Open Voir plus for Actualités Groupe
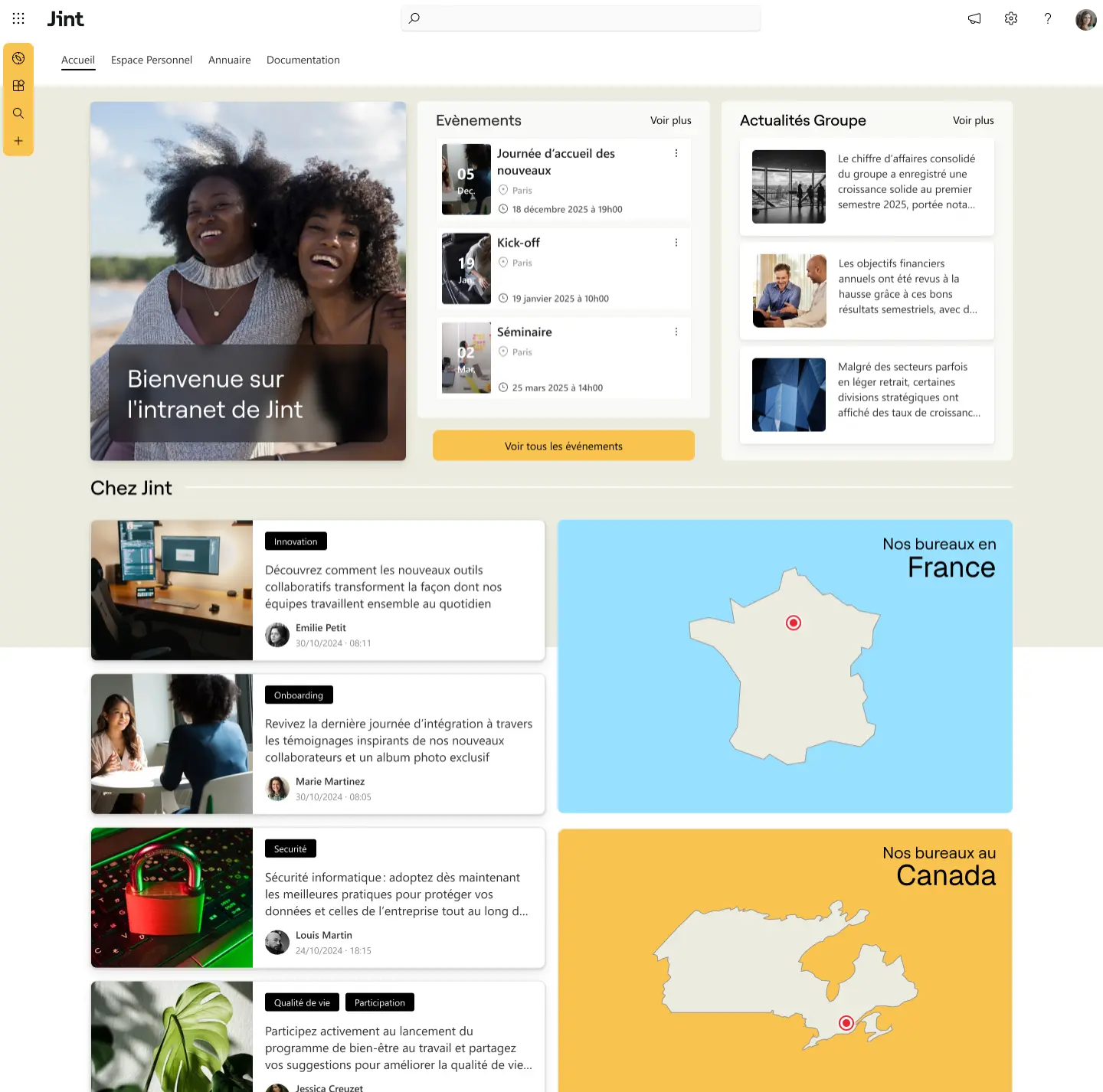Image resolution: width=1103 pixels, height=1092 pixels. [973, 120]
